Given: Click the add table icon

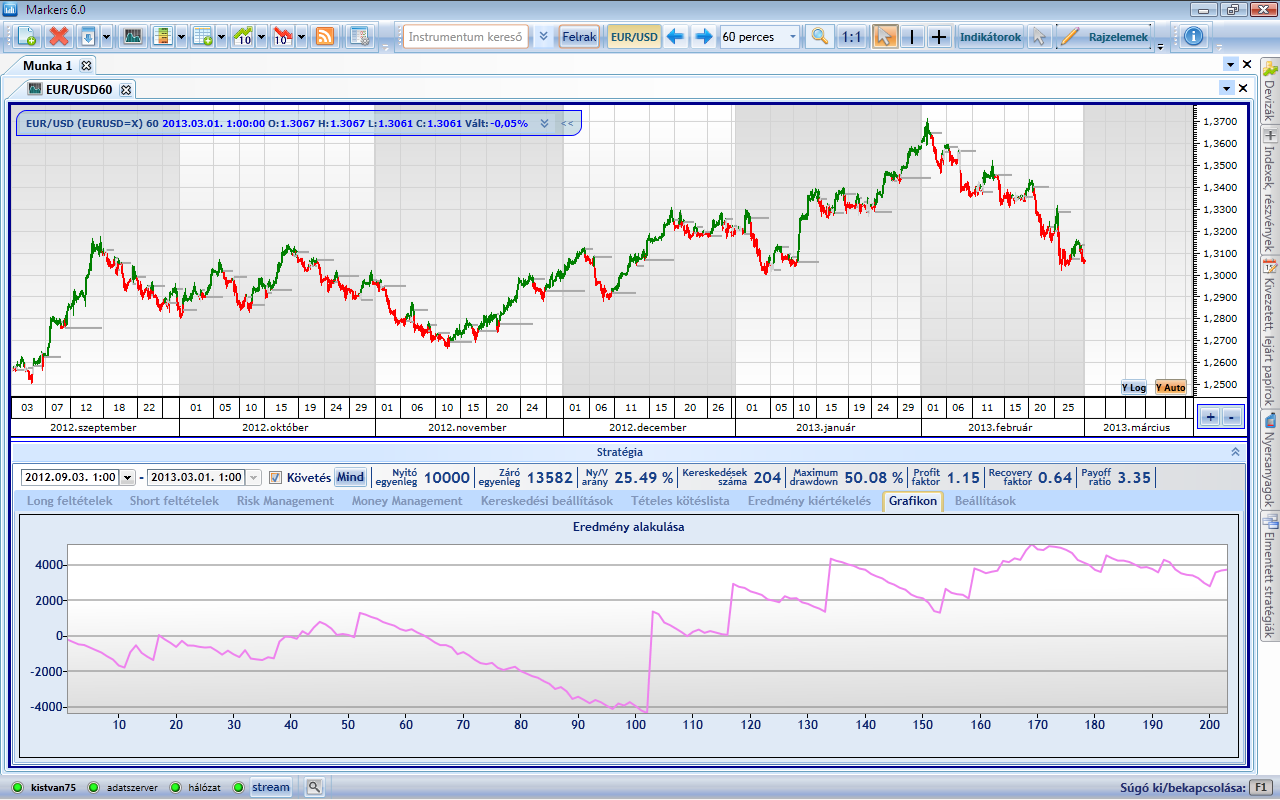Looking at the screenshot, I should point(202,37).
